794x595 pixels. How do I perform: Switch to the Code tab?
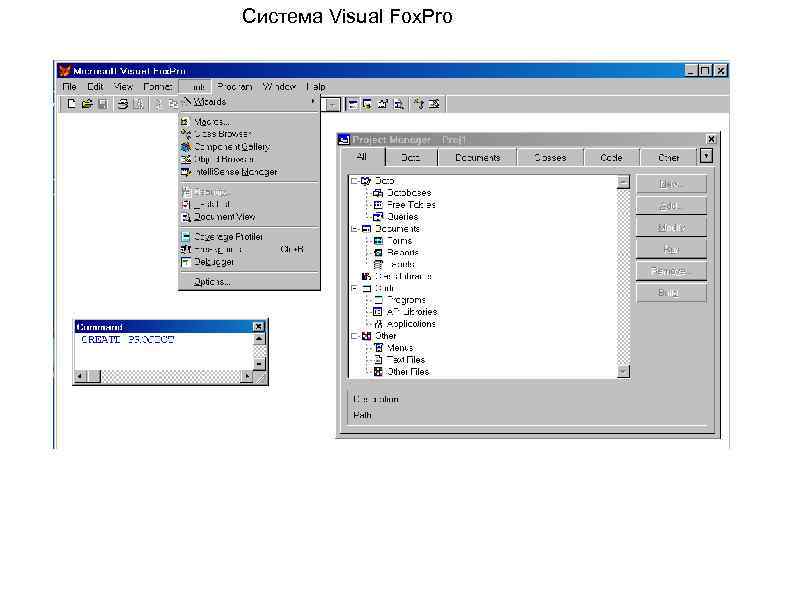pos(611,157)
